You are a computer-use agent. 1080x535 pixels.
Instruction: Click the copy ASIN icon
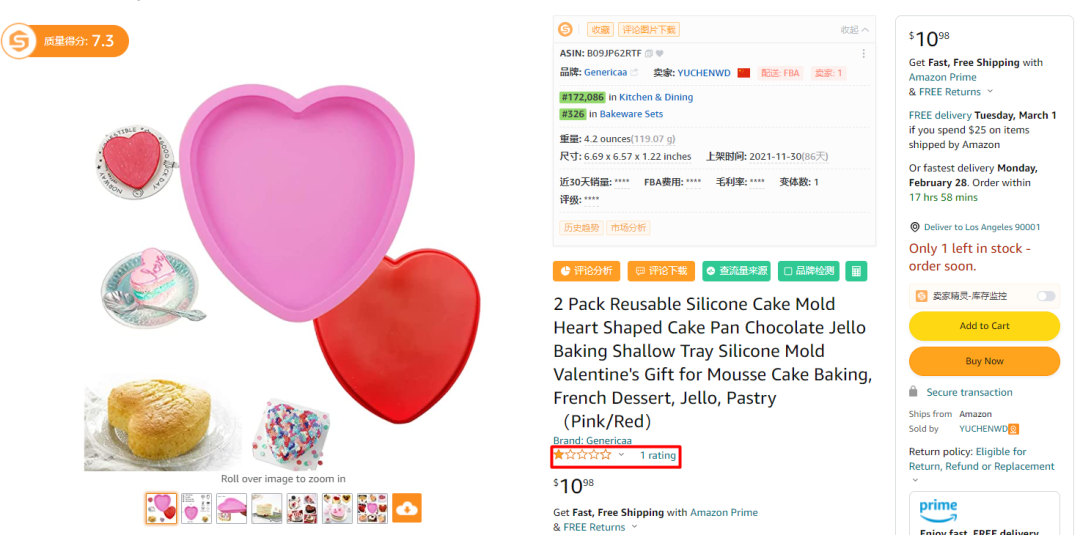[x=649, y=54]
